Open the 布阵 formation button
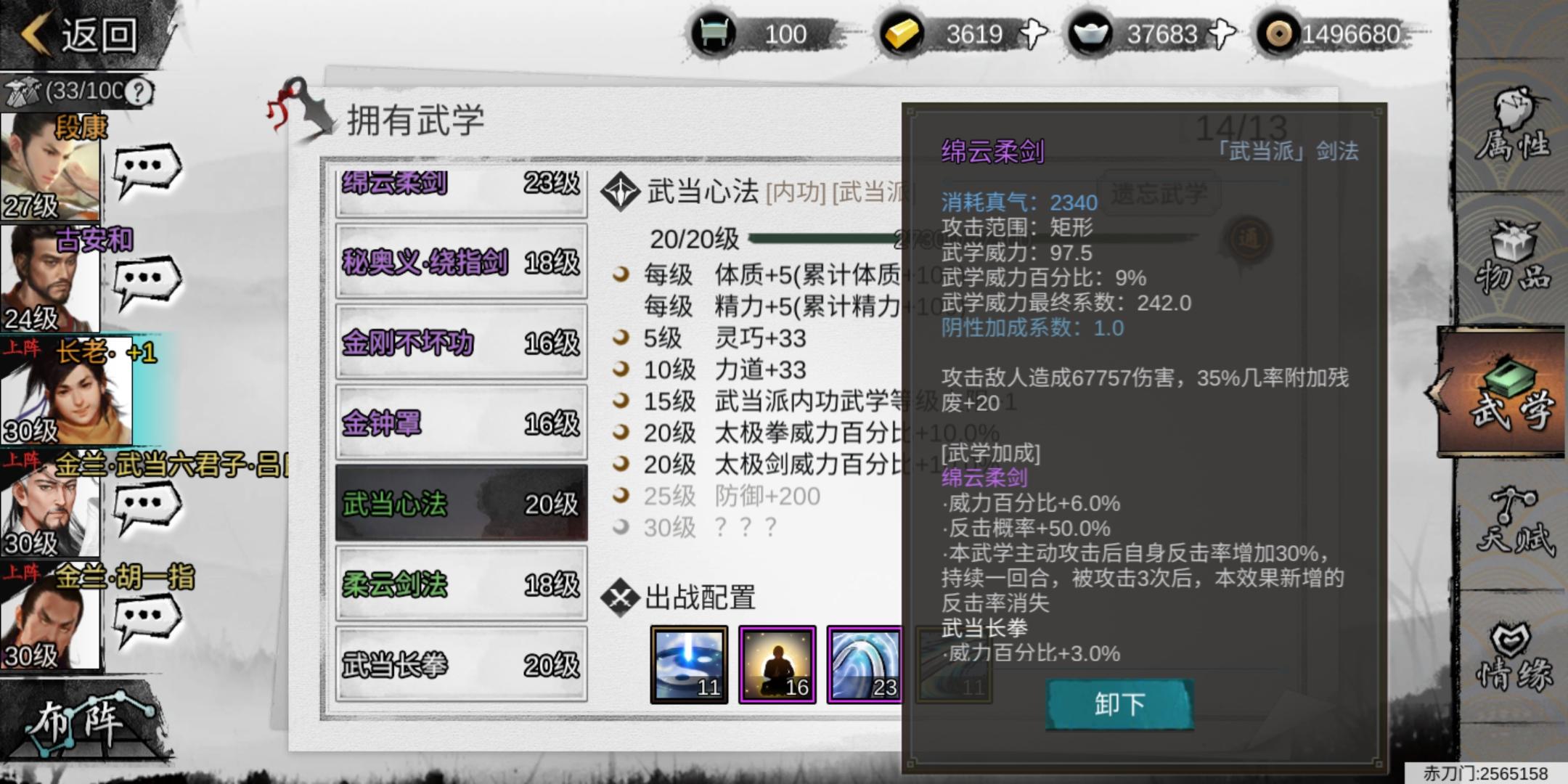The width and height of the screenshot is (1568, 784). (x=86, y=722)
